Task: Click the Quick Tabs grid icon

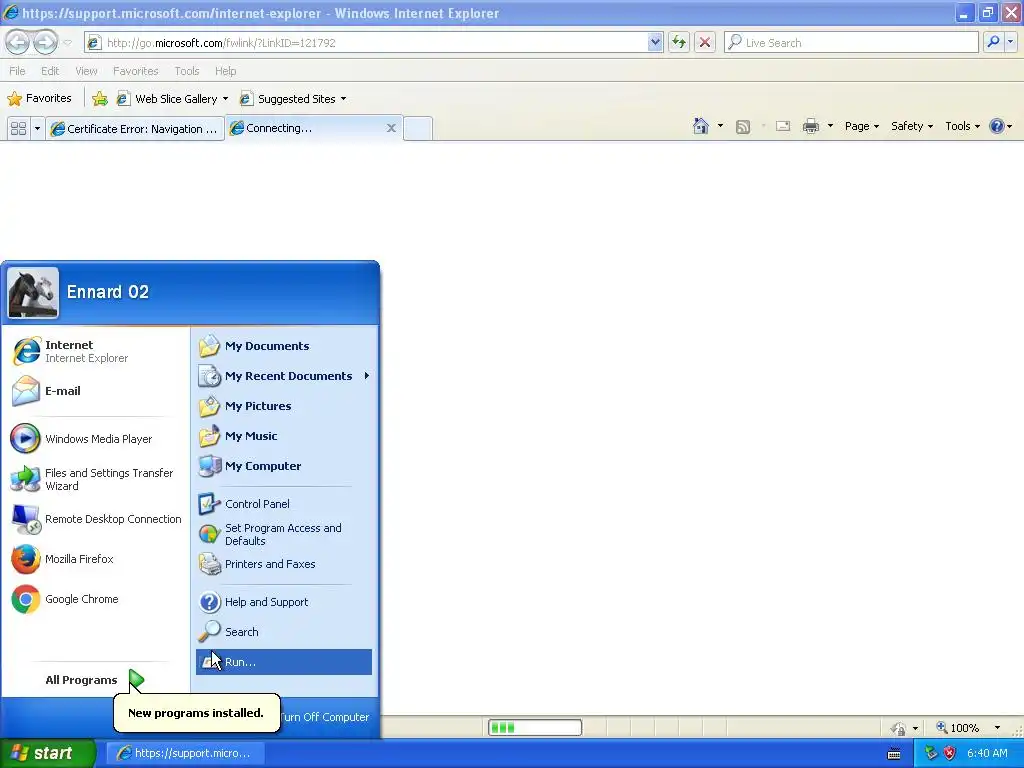Action: (18, 129)
